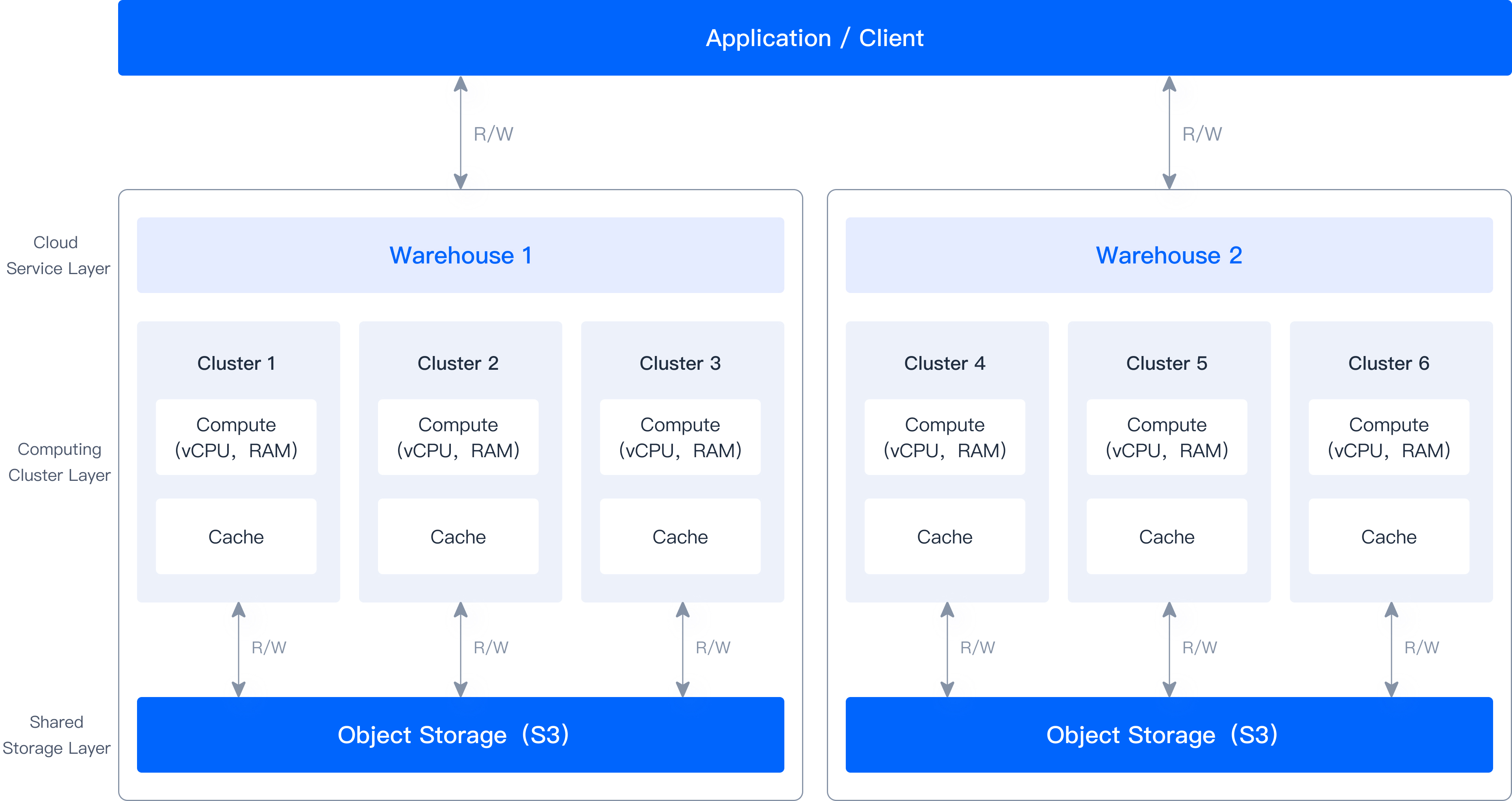Select the Cache box in Cluster 2
Viewport: 1512px width, 801px height.
(x=458, y=536)
